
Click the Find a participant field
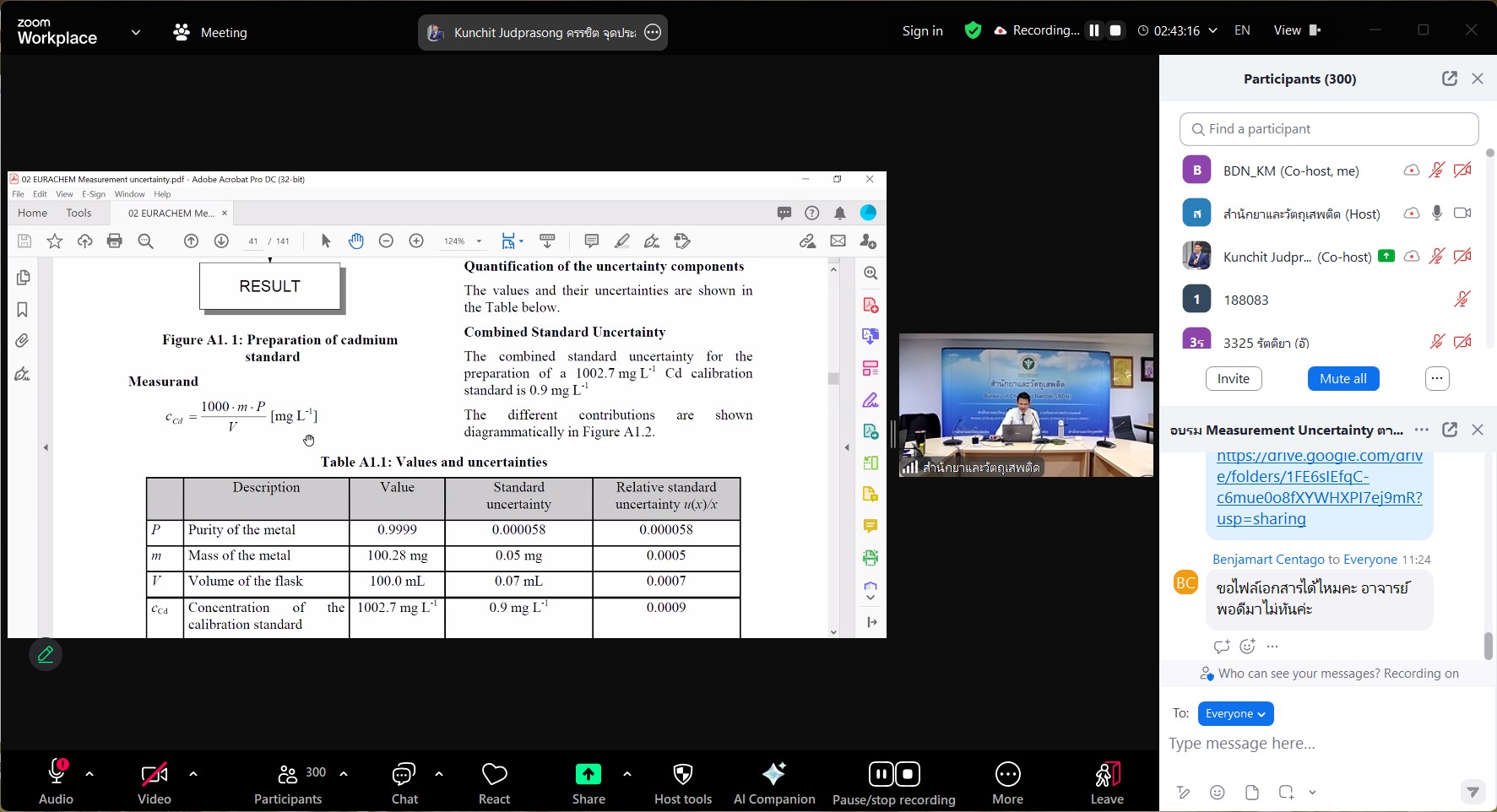[1328, 129]
